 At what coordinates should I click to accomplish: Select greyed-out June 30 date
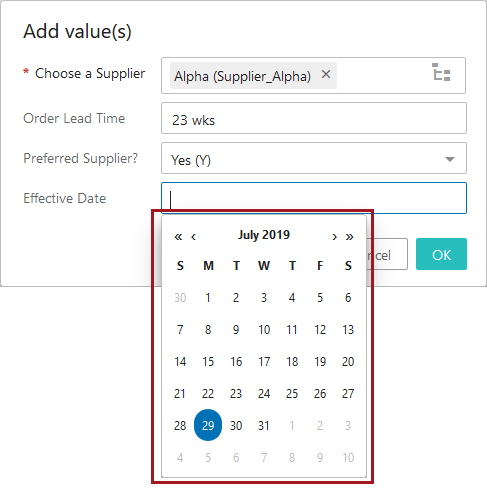click(x=180, y=297)
